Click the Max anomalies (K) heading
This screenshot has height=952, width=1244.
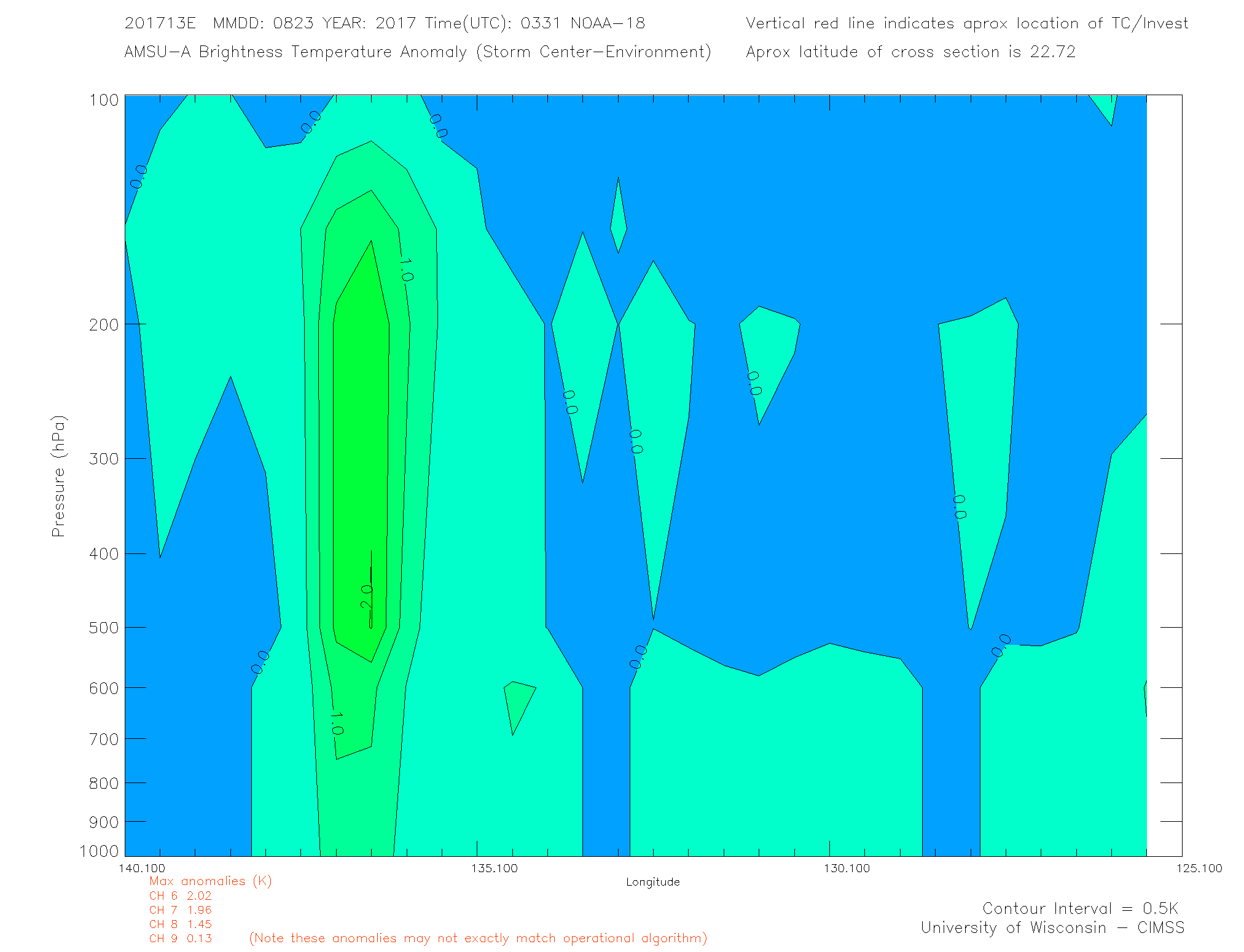pyautogui.click(x=210, y=881)
